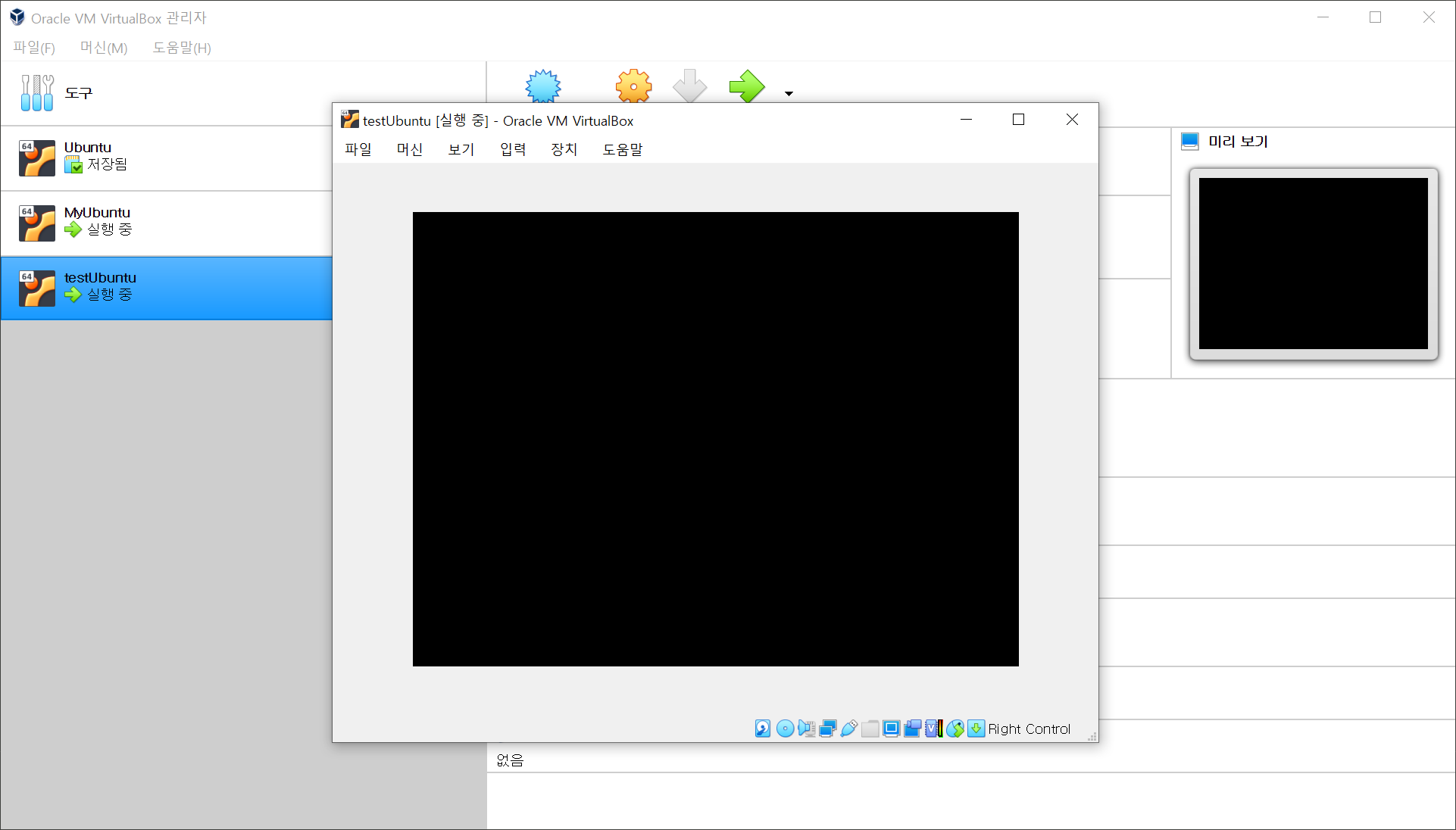The width and height of the screenshot is (1456, 830).
Task: Click the recording status icon
Action: coord(912,729)
